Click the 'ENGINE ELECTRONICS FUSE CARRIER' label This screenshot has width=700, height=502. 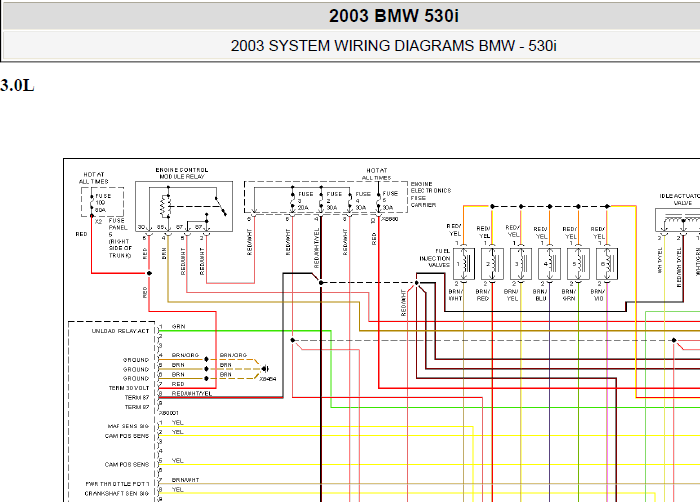[x=431, y=194]
